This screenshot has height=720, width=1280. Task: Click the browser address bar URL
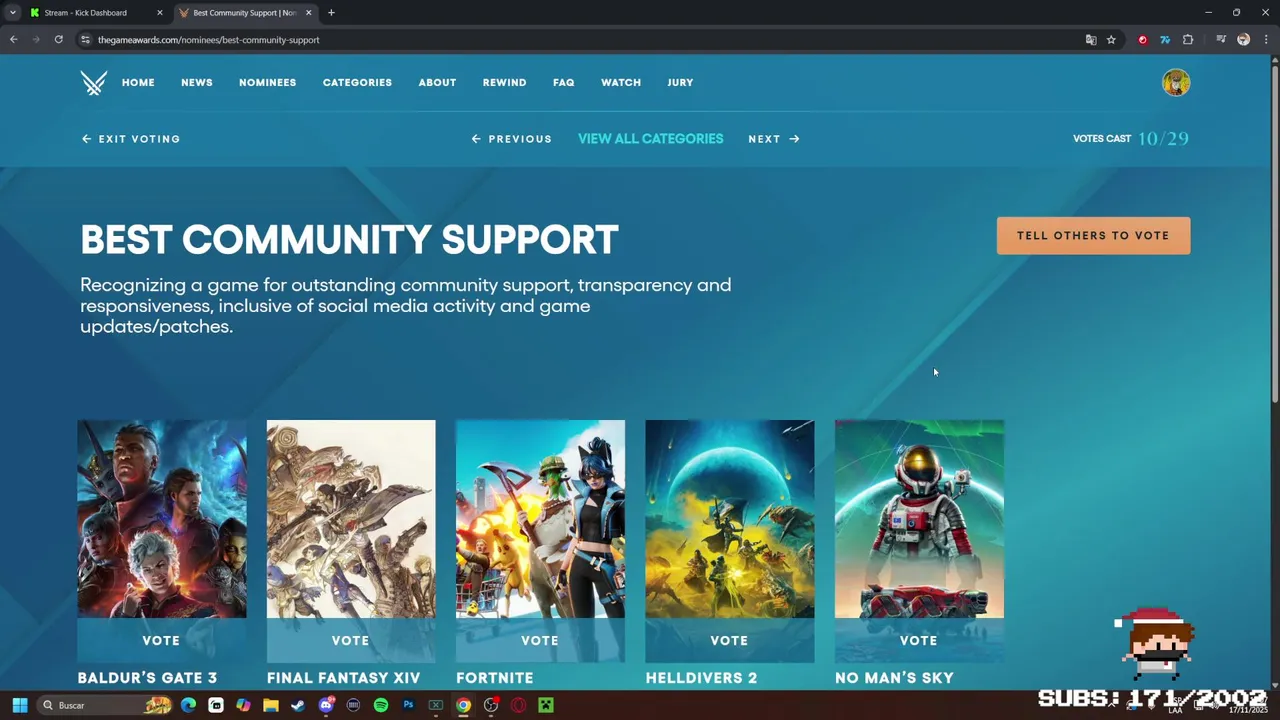(x=209, y=40)
